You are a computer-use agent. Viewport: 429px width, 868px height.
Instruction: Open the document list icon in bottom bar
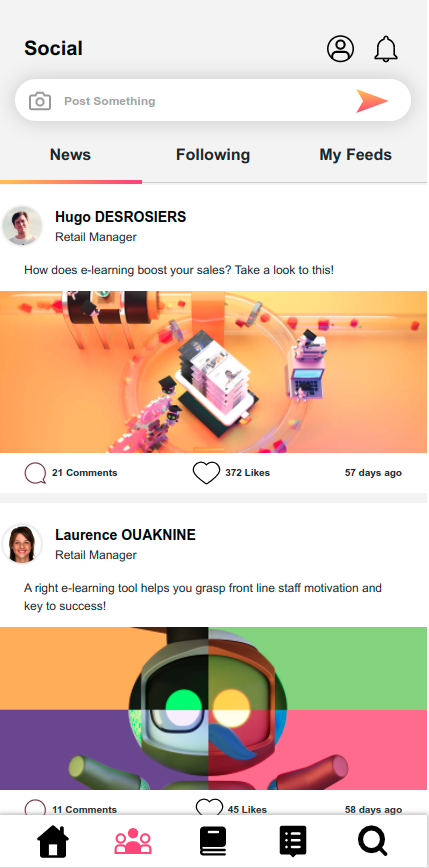point(293,841)
